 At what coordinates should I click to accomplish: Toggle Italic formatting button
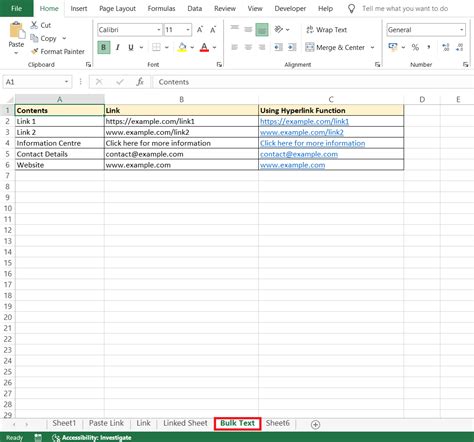pyautogui.click(x=117, y=47)
